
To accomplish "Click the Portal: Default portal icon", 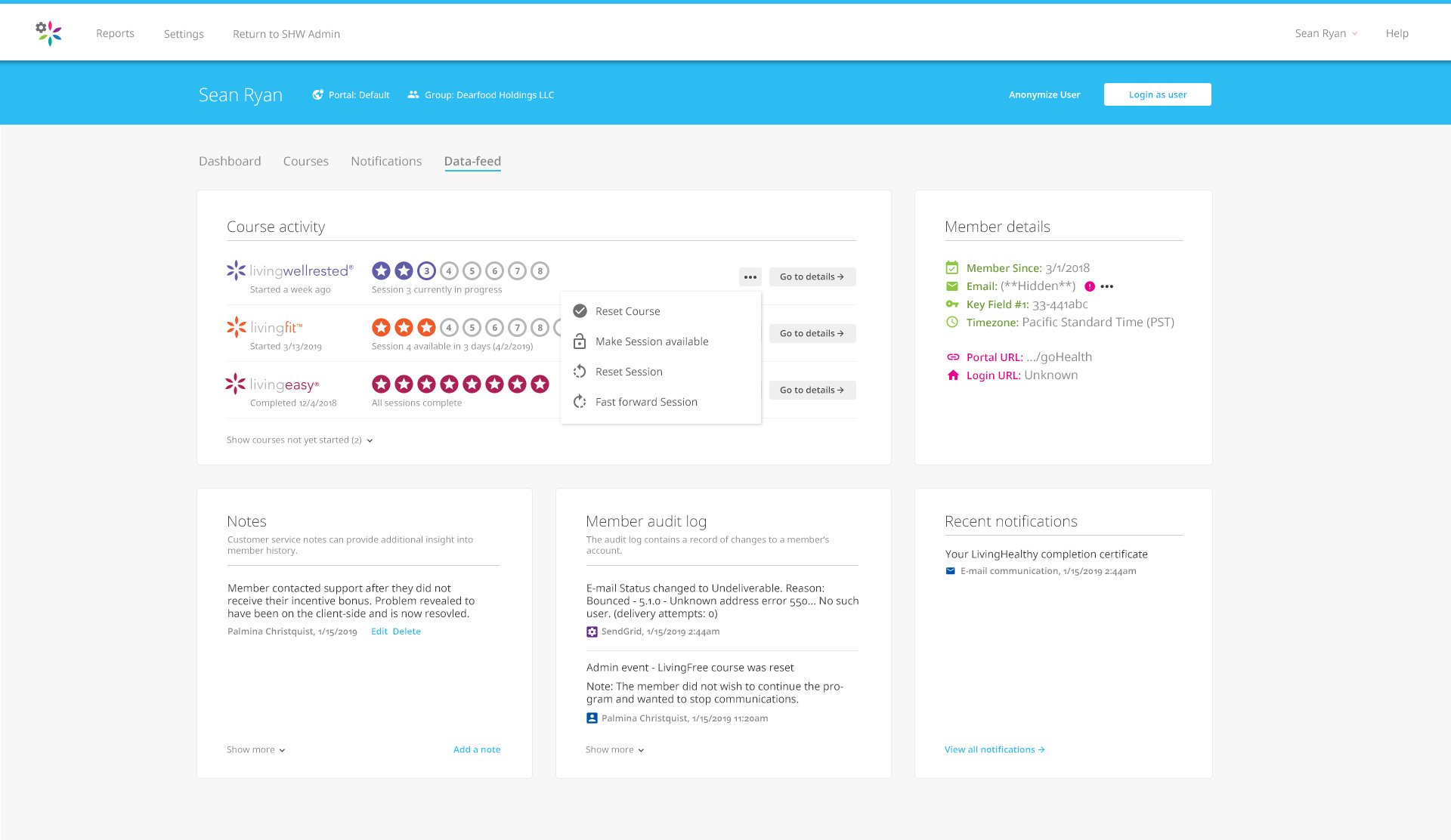I will [x=318, y=94].
